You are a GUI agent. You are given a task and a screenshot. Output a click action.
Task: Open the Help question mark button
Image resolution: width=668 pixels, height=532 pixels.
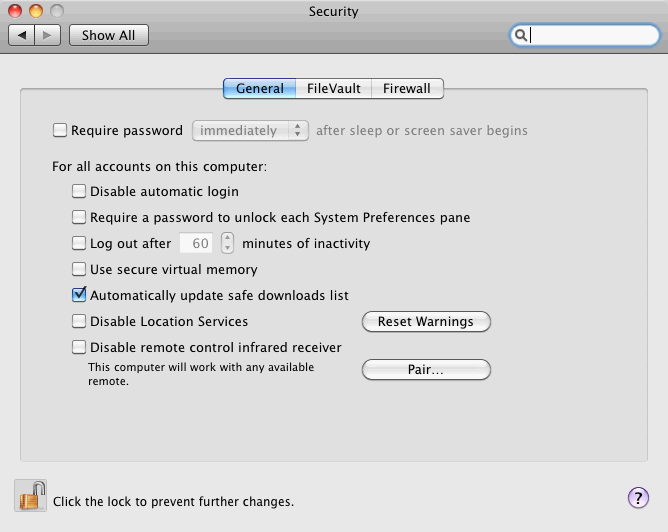tap(637, 498)
